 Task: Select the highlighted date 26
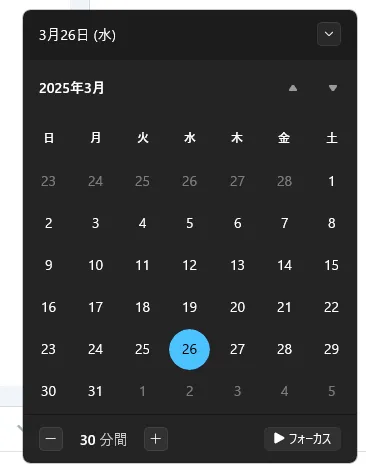pos(189,349)
